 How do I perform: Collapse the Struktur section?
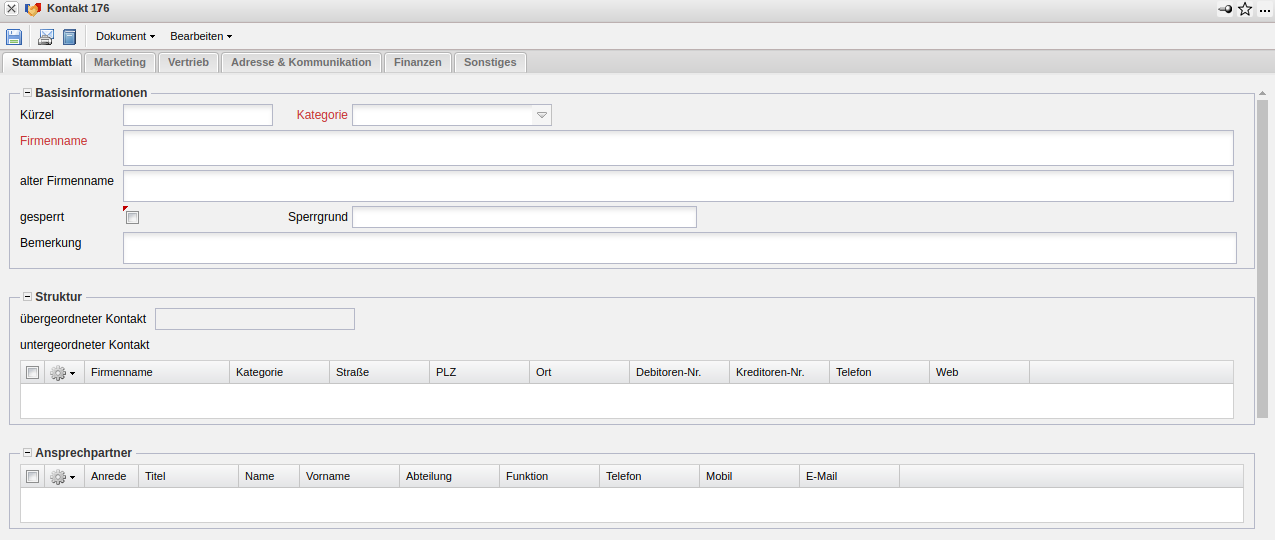pyautogui.click(x=28, y=297)
